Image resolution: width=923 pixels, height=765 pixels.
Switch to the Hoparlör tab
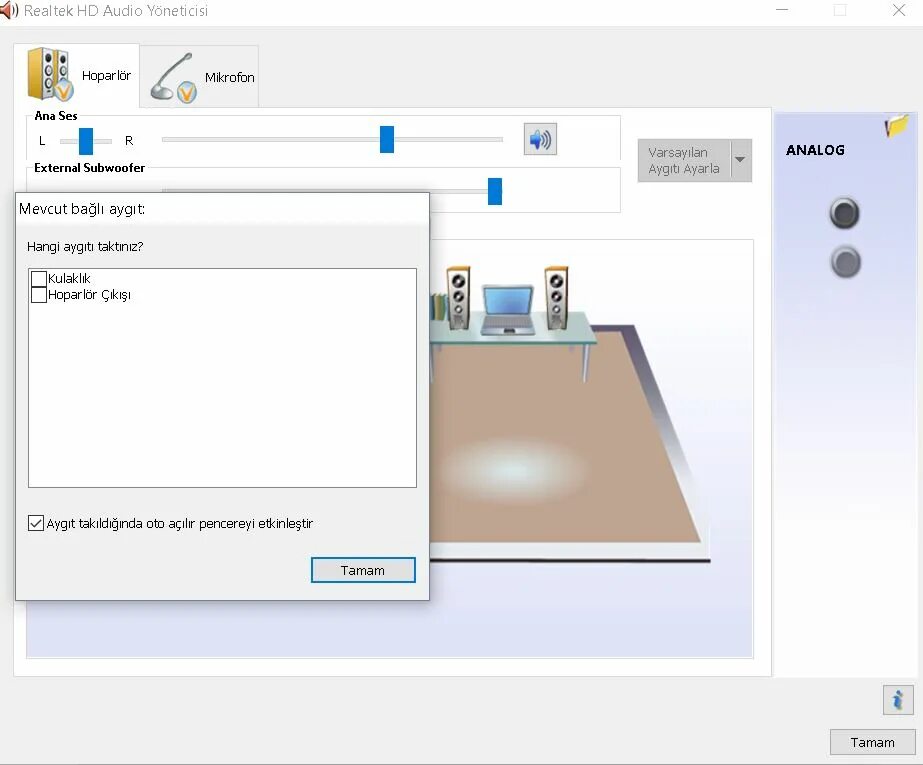click(x=77, y=75)
